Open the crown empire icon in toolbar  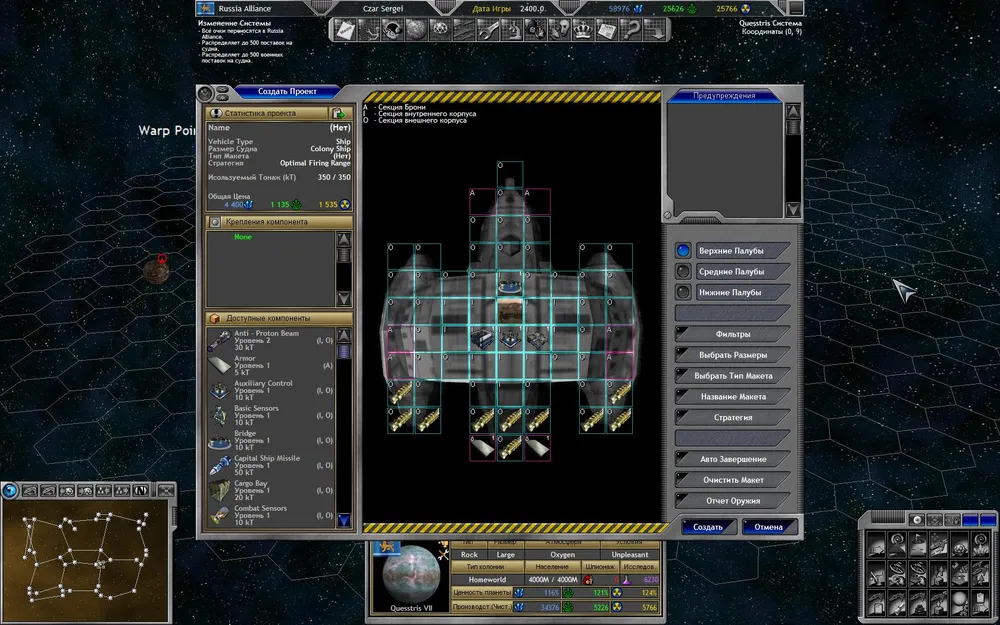pyautogui.click(x=582, y=30)
